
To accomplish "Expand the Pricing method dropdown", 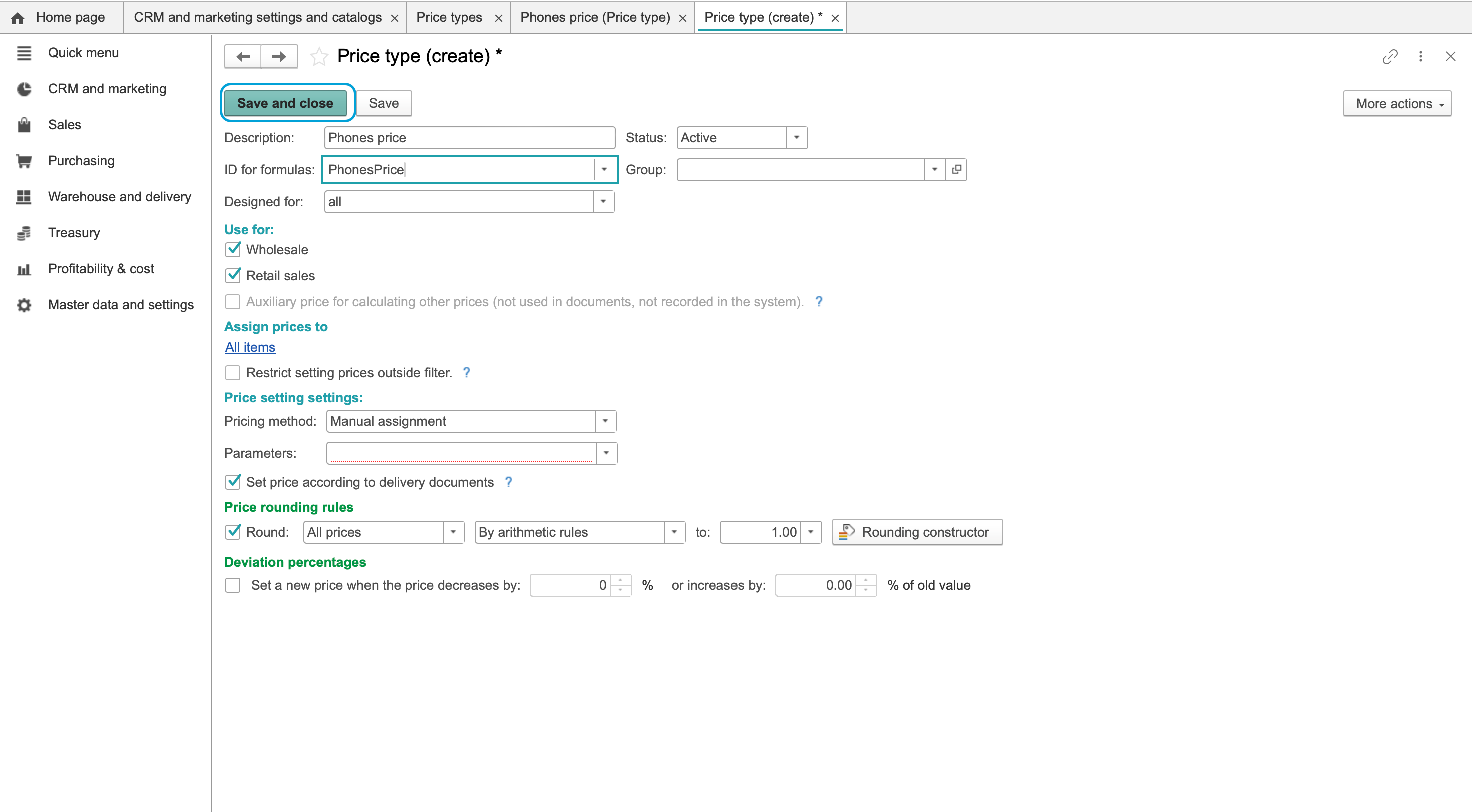I will click(x=605, y=421).
